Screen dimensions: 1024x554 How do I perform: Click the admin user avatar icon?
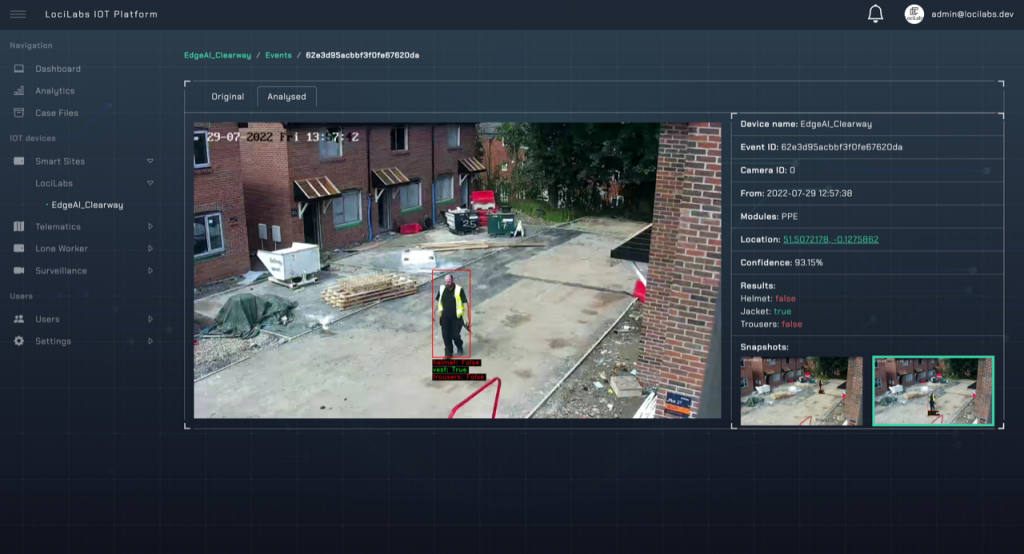tap(914, 14)
